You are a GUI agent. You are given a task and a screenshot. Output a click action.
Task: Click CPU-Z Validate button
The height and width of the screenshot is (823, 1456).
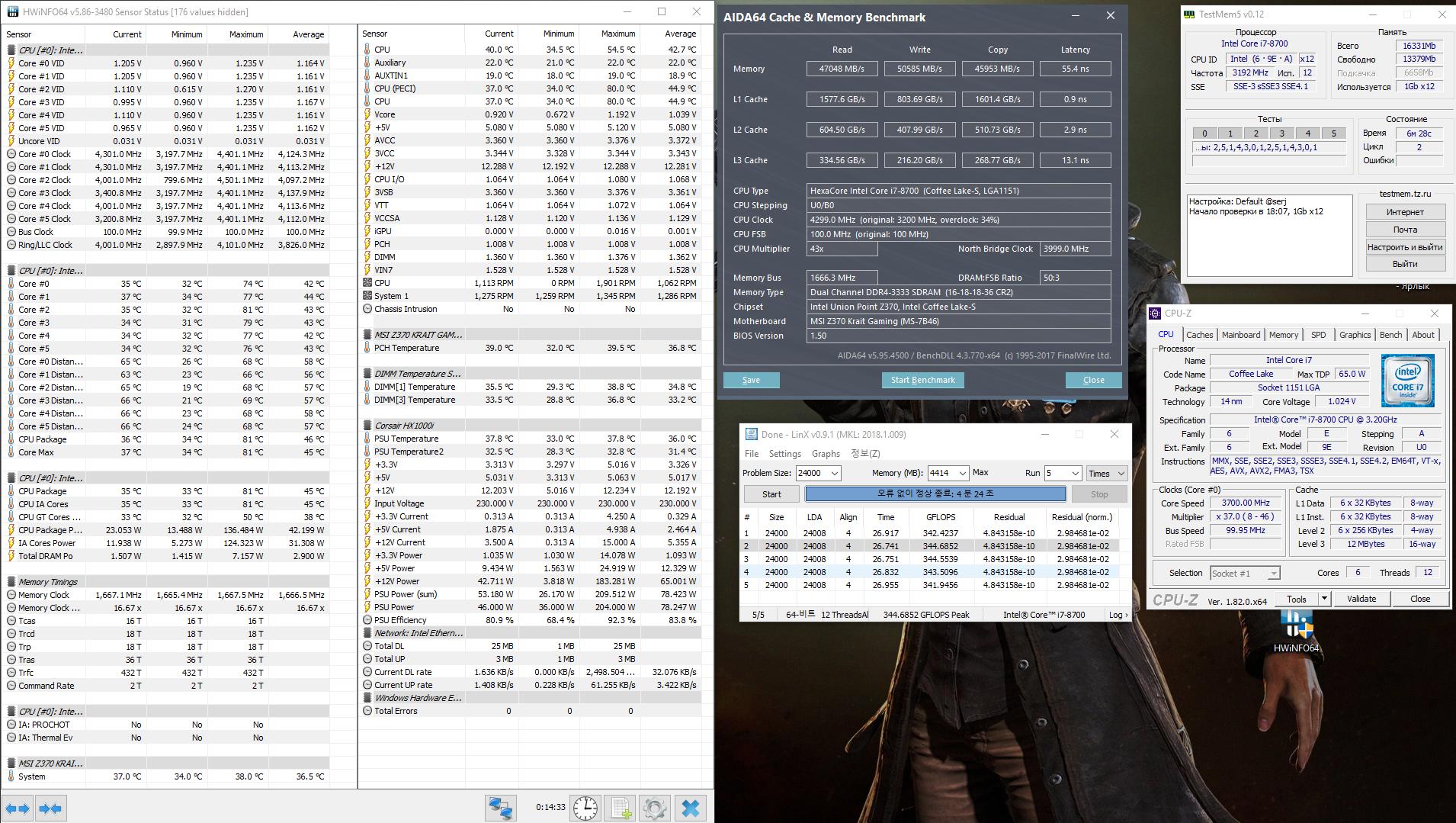1361,599
